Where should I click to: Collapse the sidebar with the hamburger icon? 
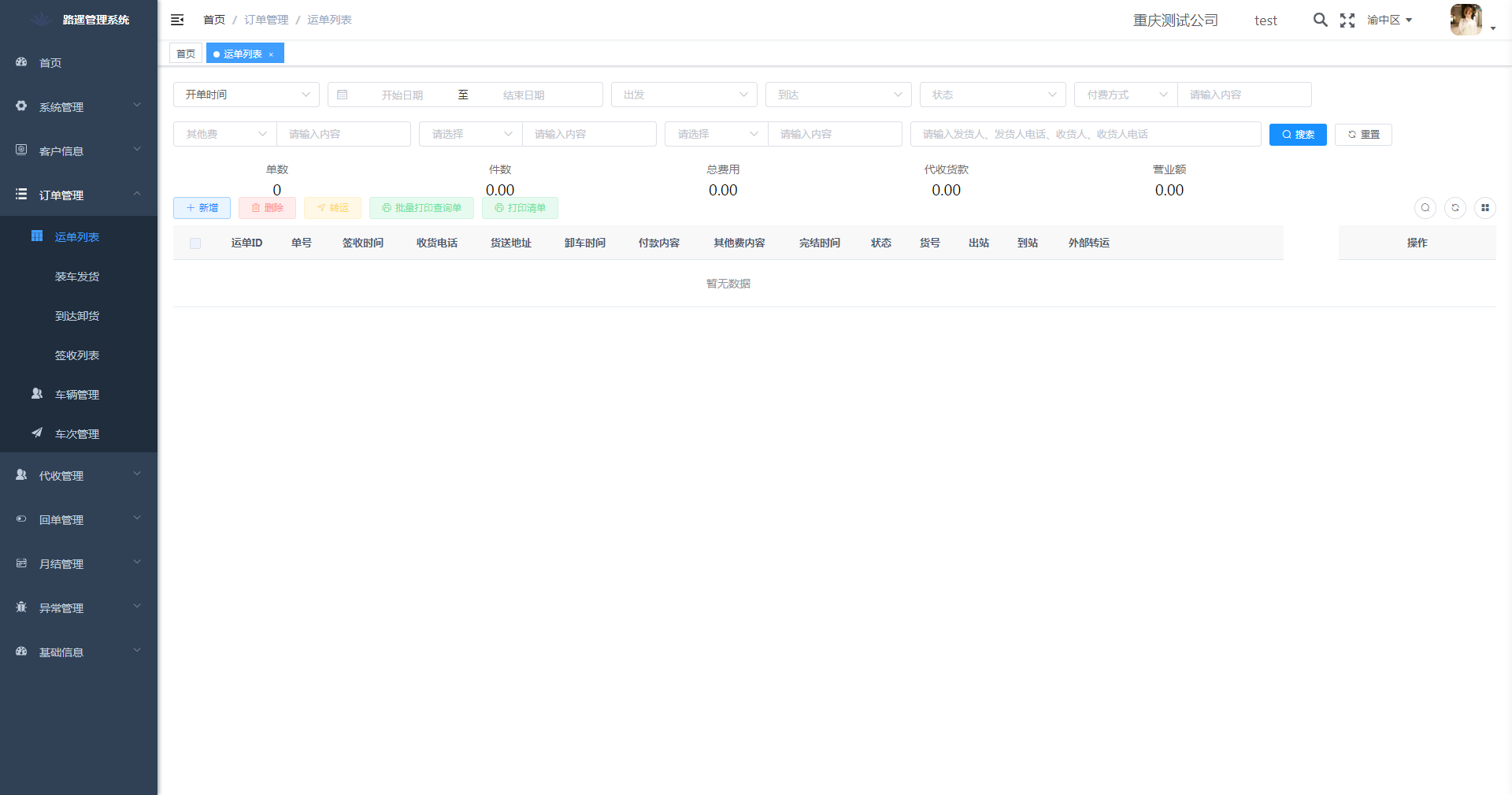pos(177,20)
